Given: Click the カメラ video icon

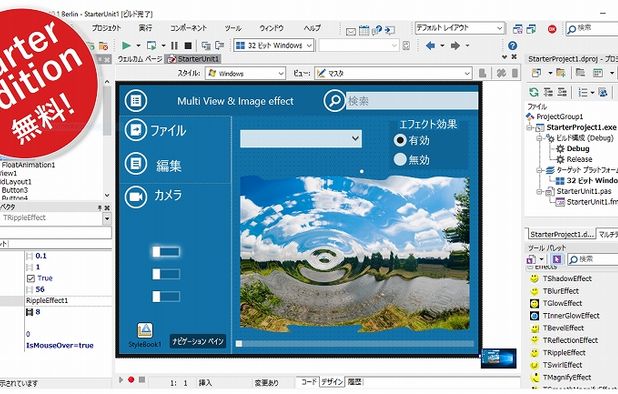Looking at the screenshot, I should pyautogui.click(x=136, y=196).
